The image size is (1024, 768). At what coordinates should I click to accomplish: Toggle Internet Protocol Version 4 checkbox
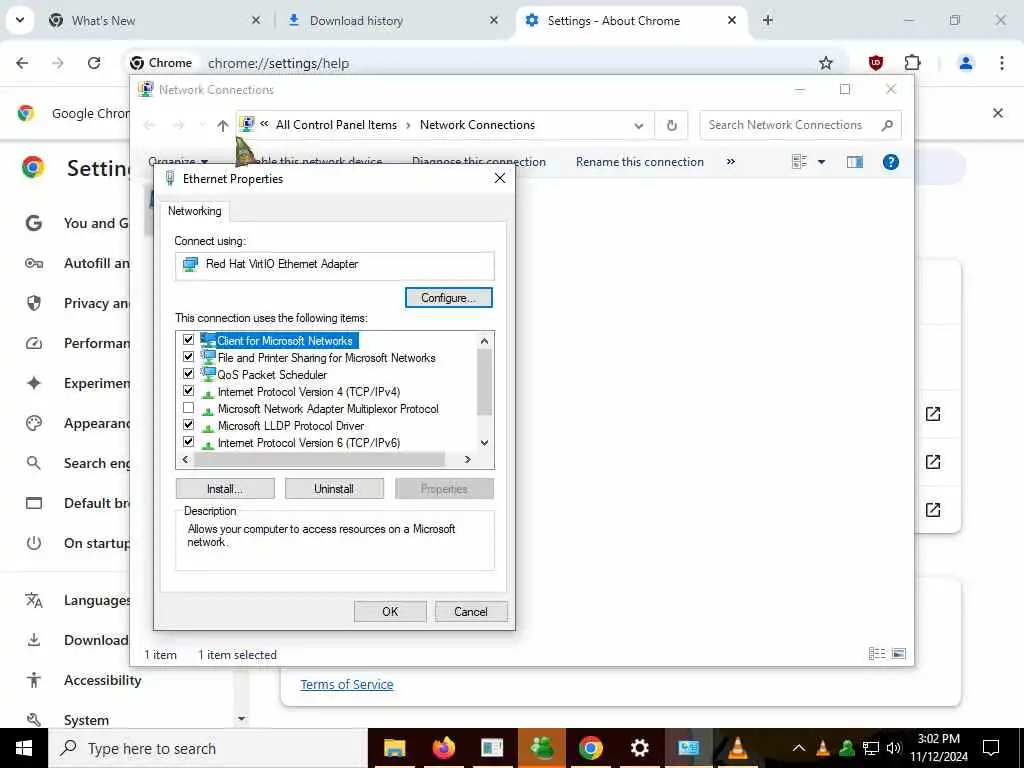189,391
